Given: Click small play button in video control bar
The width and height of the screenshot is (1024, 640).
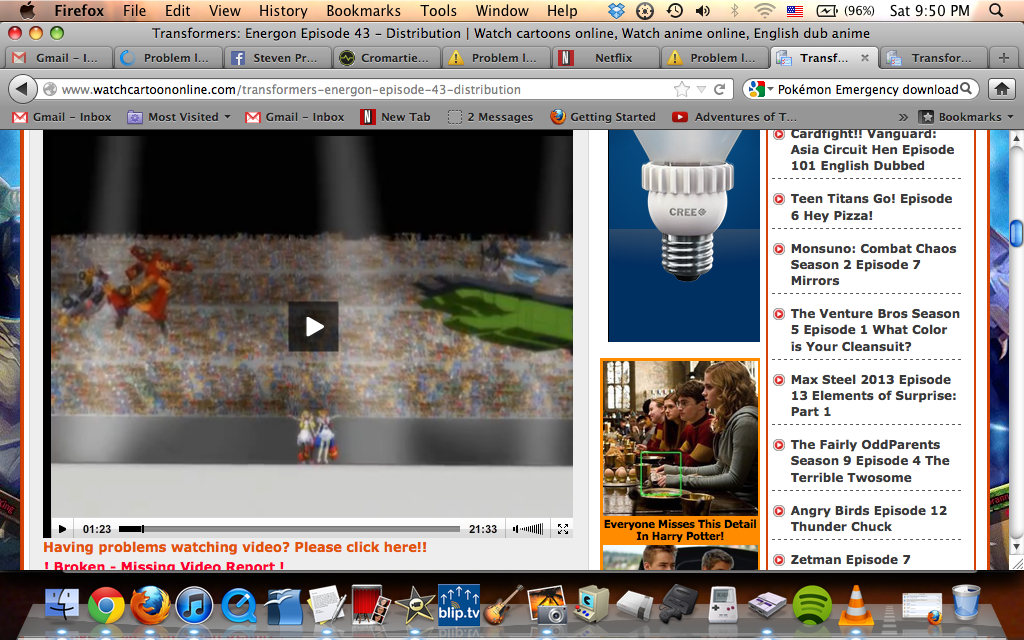Looking at the screenshot, I should pyautogui.click(x=62, y=529).
